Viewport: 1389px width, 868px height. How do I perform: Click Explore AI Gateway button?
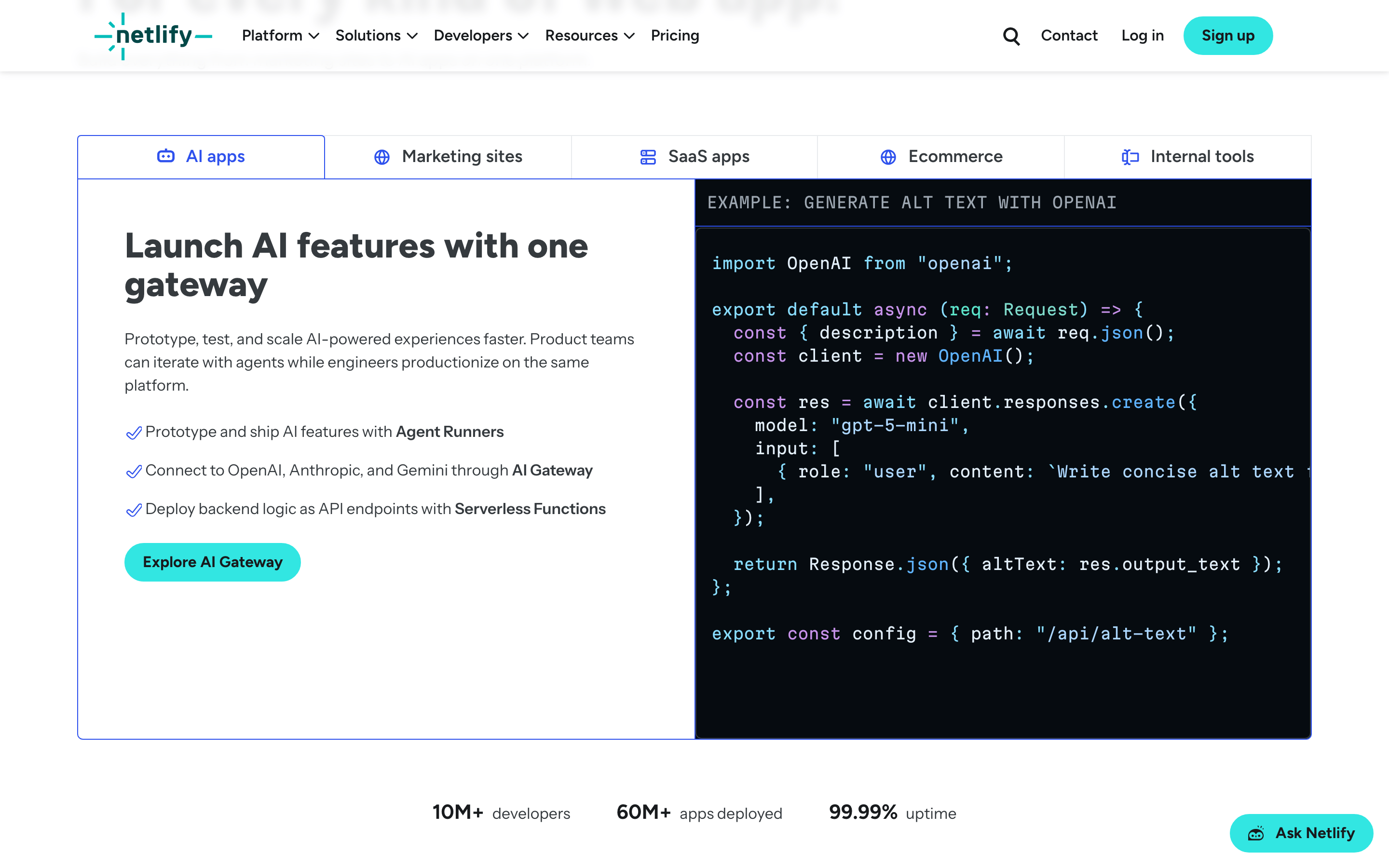tap(212, 562)
